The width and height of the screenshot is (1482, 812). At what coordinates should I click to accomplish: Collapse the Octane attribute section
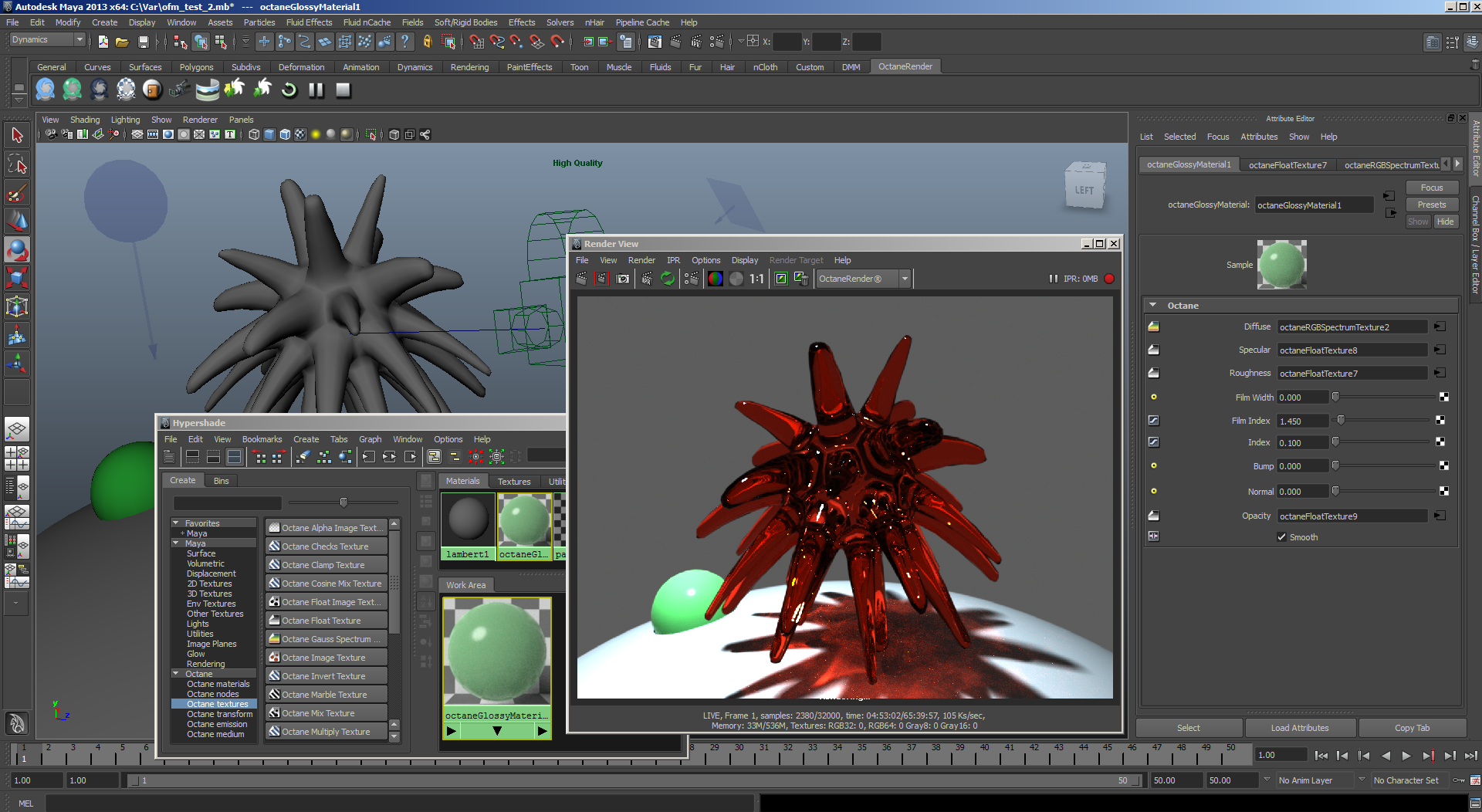point(1153,306)
